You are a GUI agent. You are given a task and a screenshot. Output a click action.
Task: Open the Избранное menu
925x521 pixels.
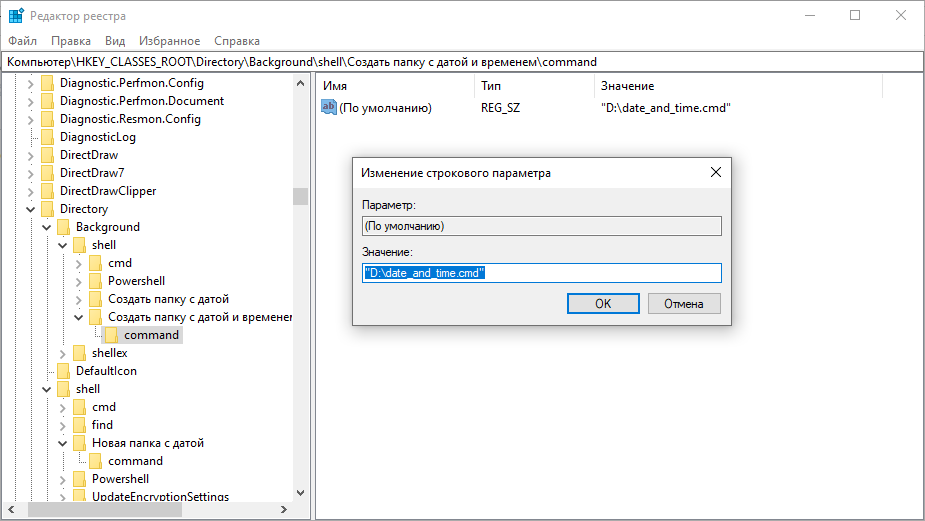click(169, 41)
